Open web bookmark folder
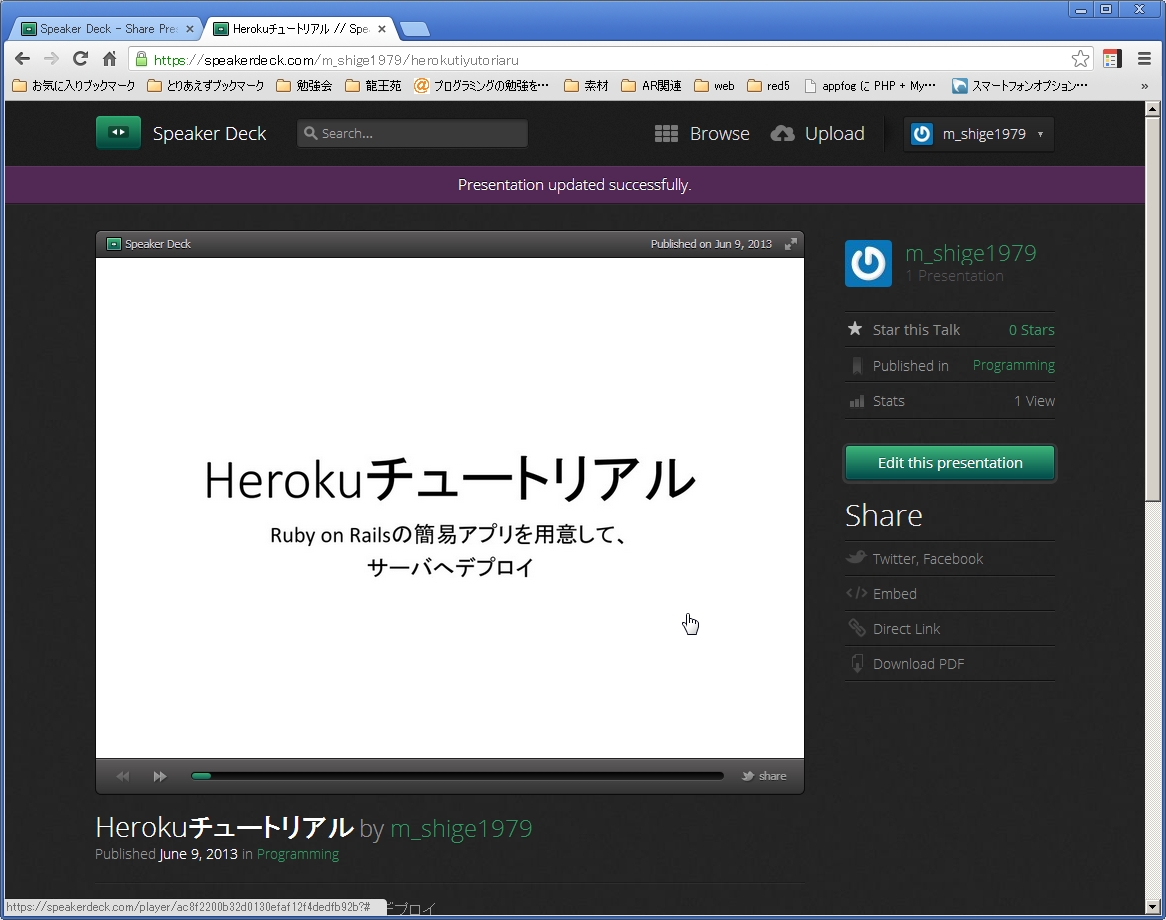 715,86
